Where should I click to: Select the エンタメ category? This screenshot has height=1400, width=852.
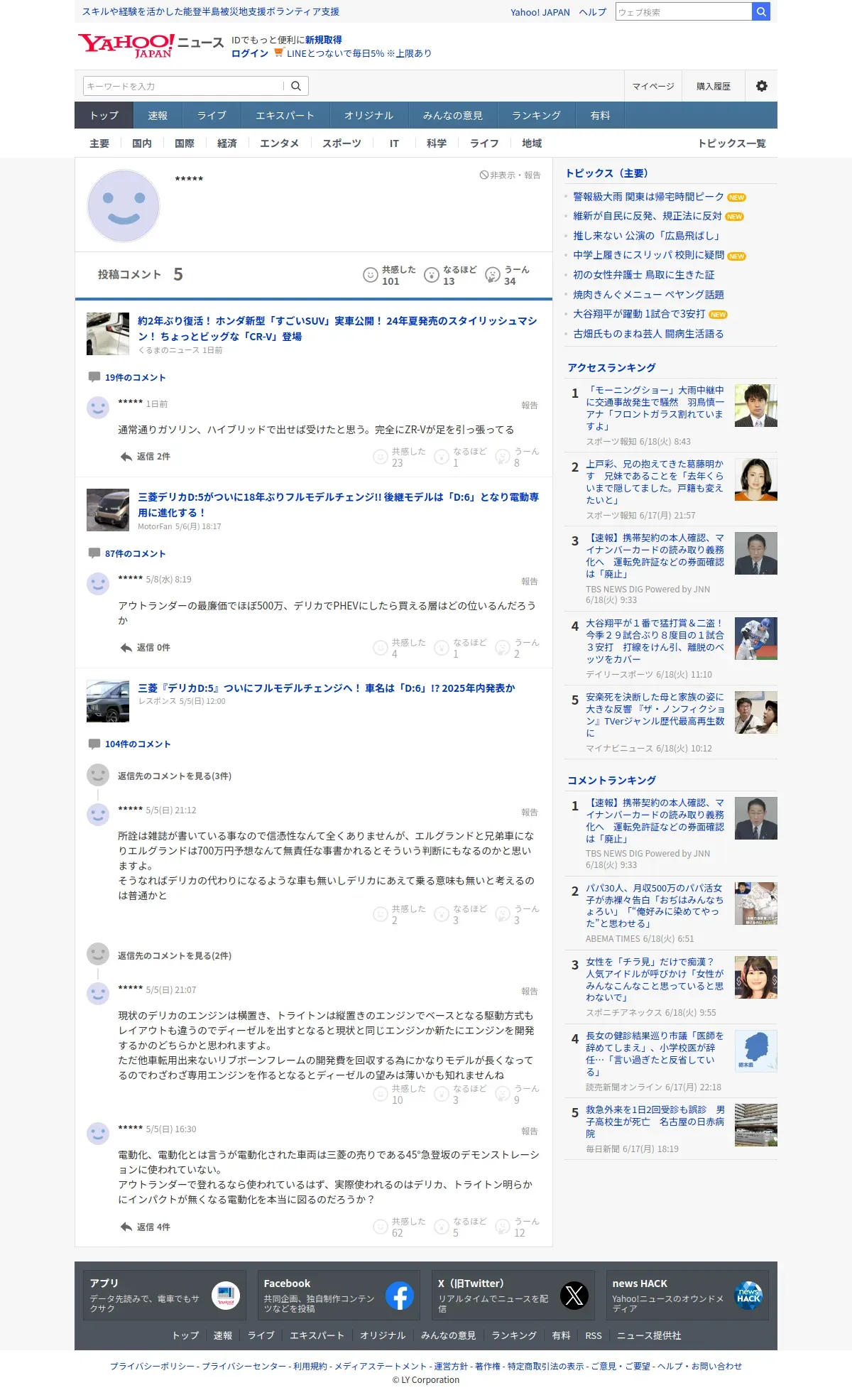point(280,143)
